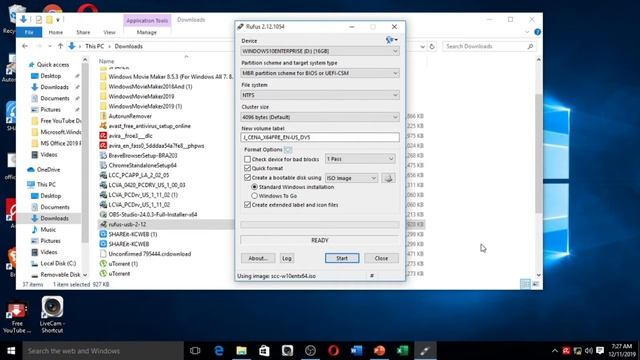This screenshot has width=640, height=360.
Task: Open Task View on taskbar
Action: [195, 351]
